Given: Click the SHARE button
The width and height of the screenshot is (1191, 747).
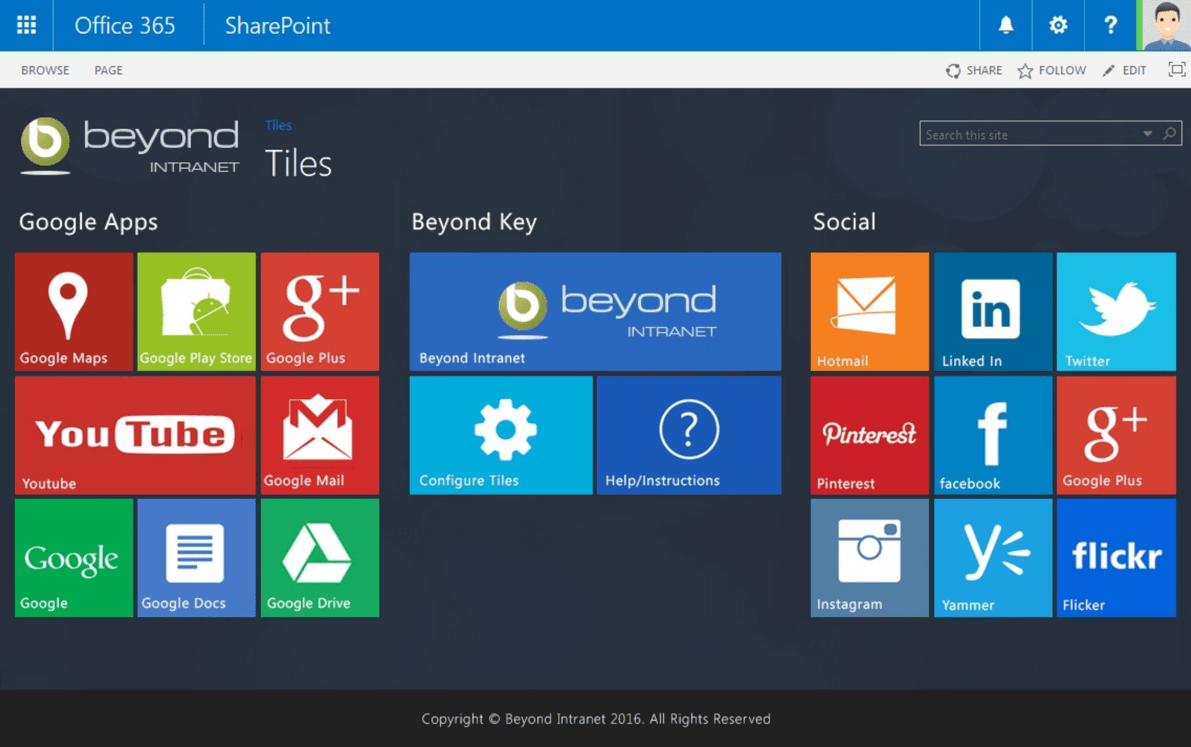Looking at the screenshot, I should (974, 70).
